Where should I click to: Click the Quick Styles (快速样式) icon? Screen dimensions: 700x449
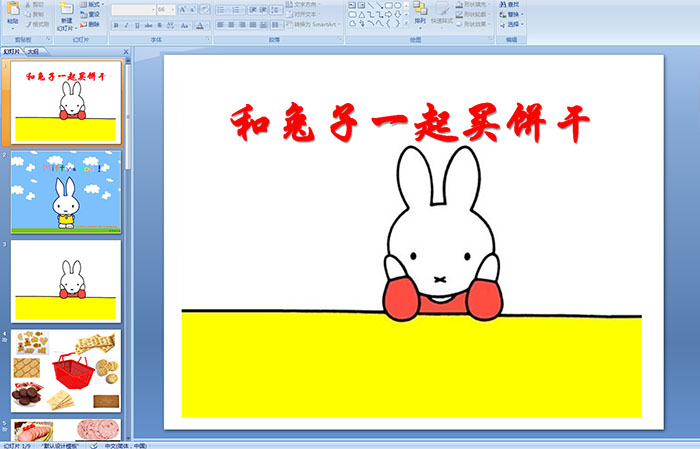tap(442, 9)
